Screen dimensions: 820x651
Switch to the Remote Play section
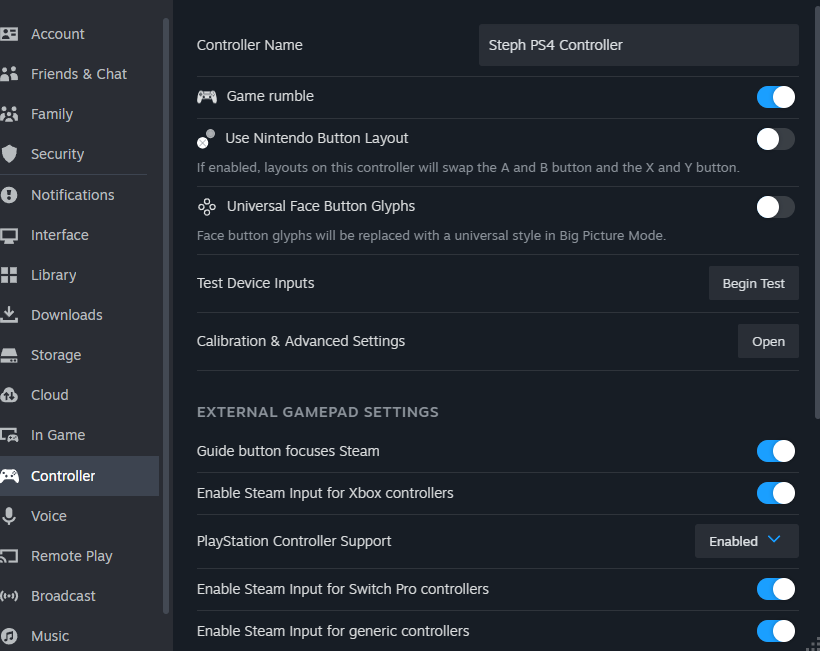click(71, 556)
